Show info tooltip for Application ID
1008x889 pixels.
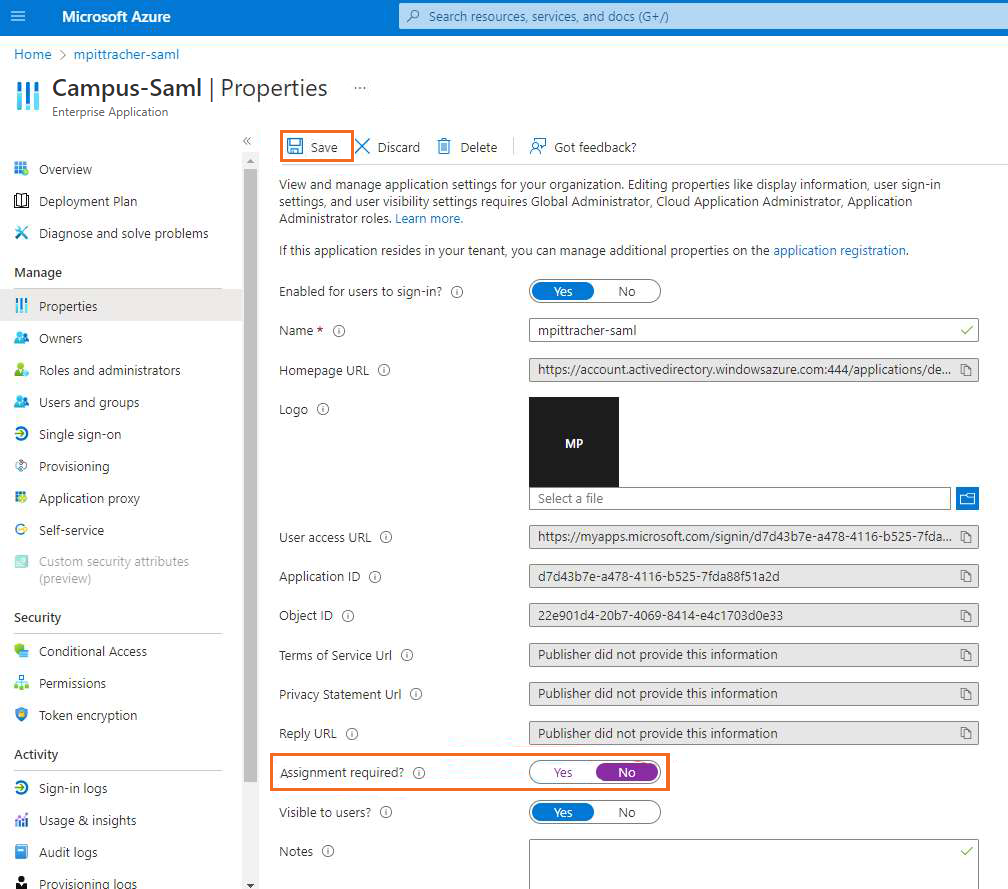pos(375,577)
